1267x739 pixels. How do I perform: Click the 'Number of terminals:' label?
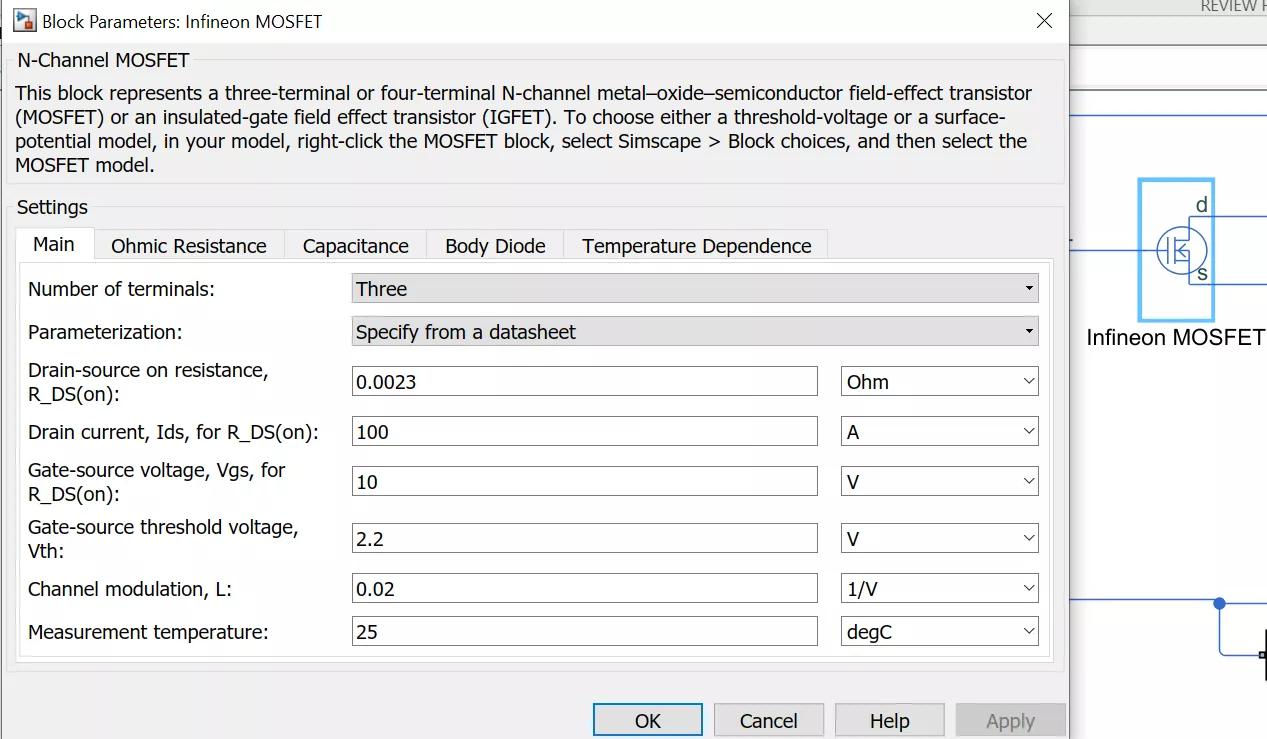click(121, 289)
